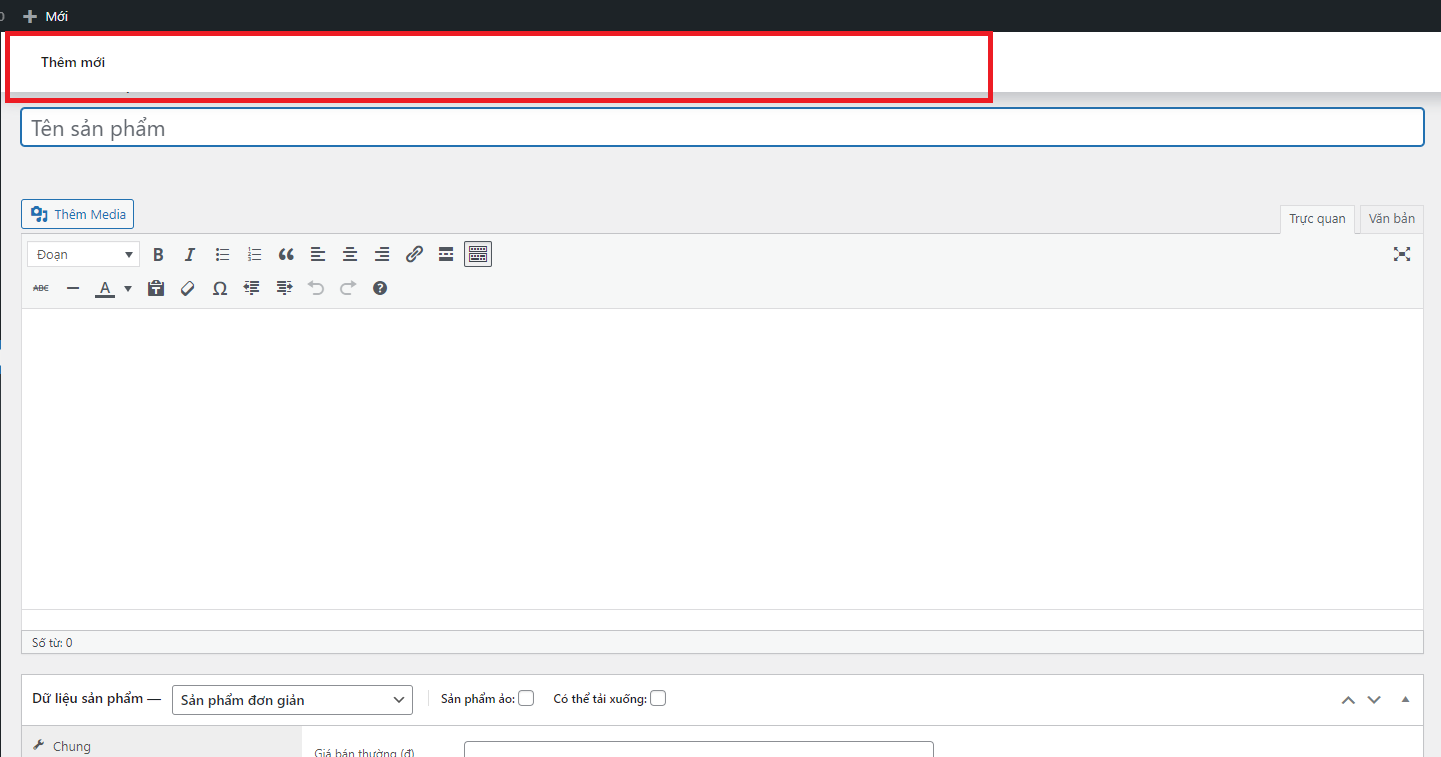Viewport: 1441px width, 757px height.
Task: Decrease paragraph indent
Action: (x=252, y=288)
